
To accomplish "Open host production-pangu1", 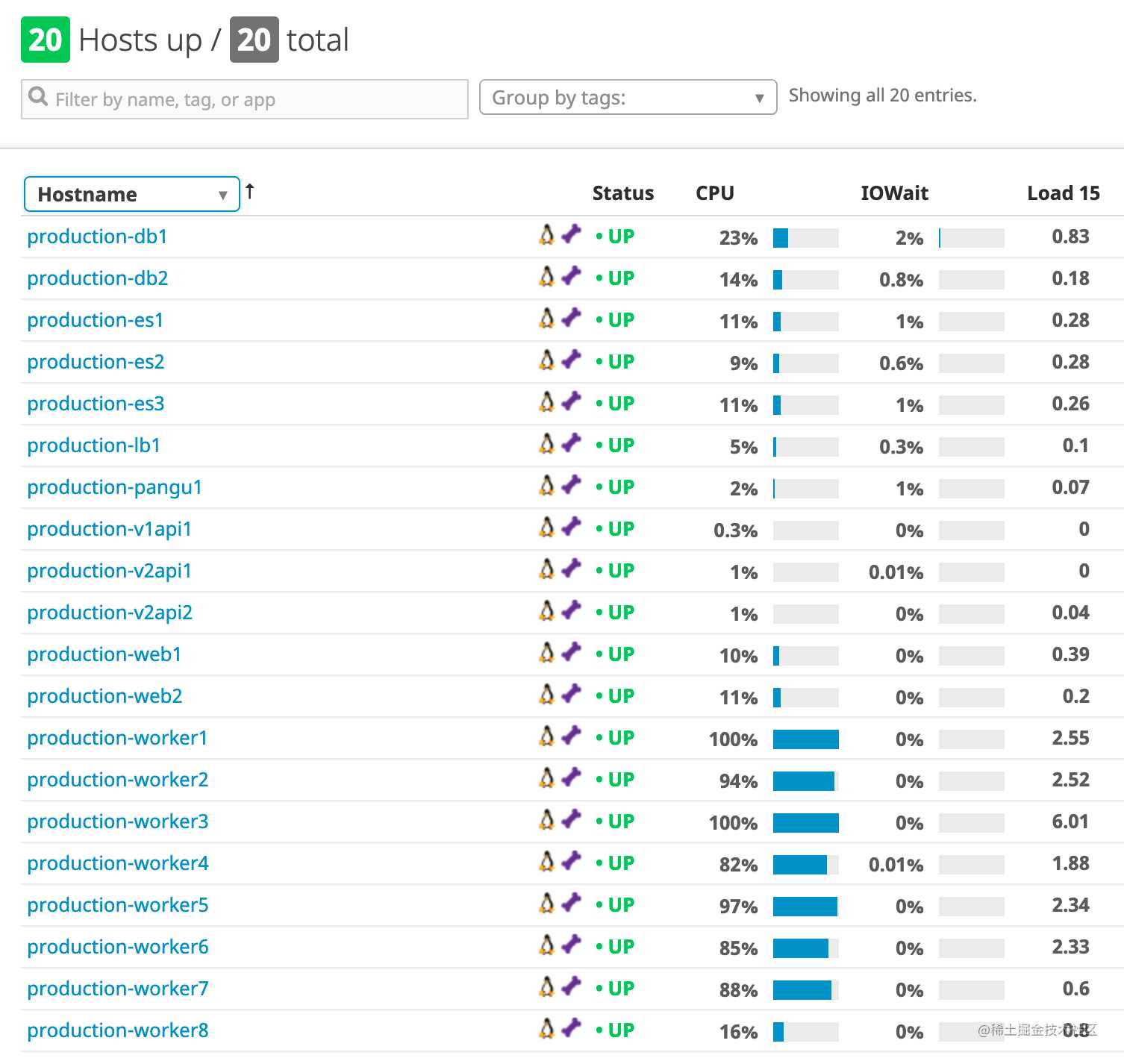I will tap(115, 487).
